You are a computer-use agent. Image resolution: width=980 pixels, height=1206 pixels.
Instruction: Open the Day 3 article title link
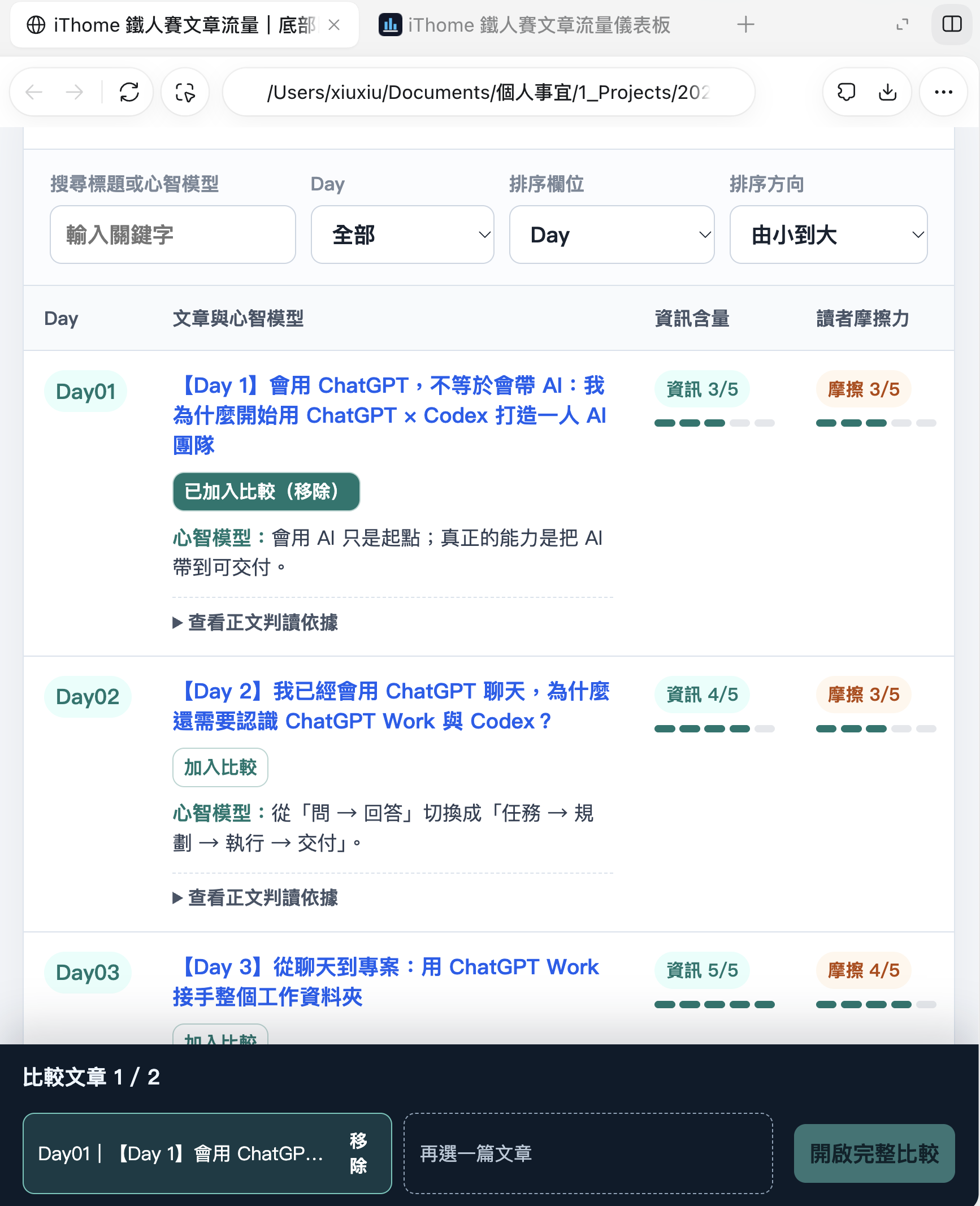(x=386, y=982)
